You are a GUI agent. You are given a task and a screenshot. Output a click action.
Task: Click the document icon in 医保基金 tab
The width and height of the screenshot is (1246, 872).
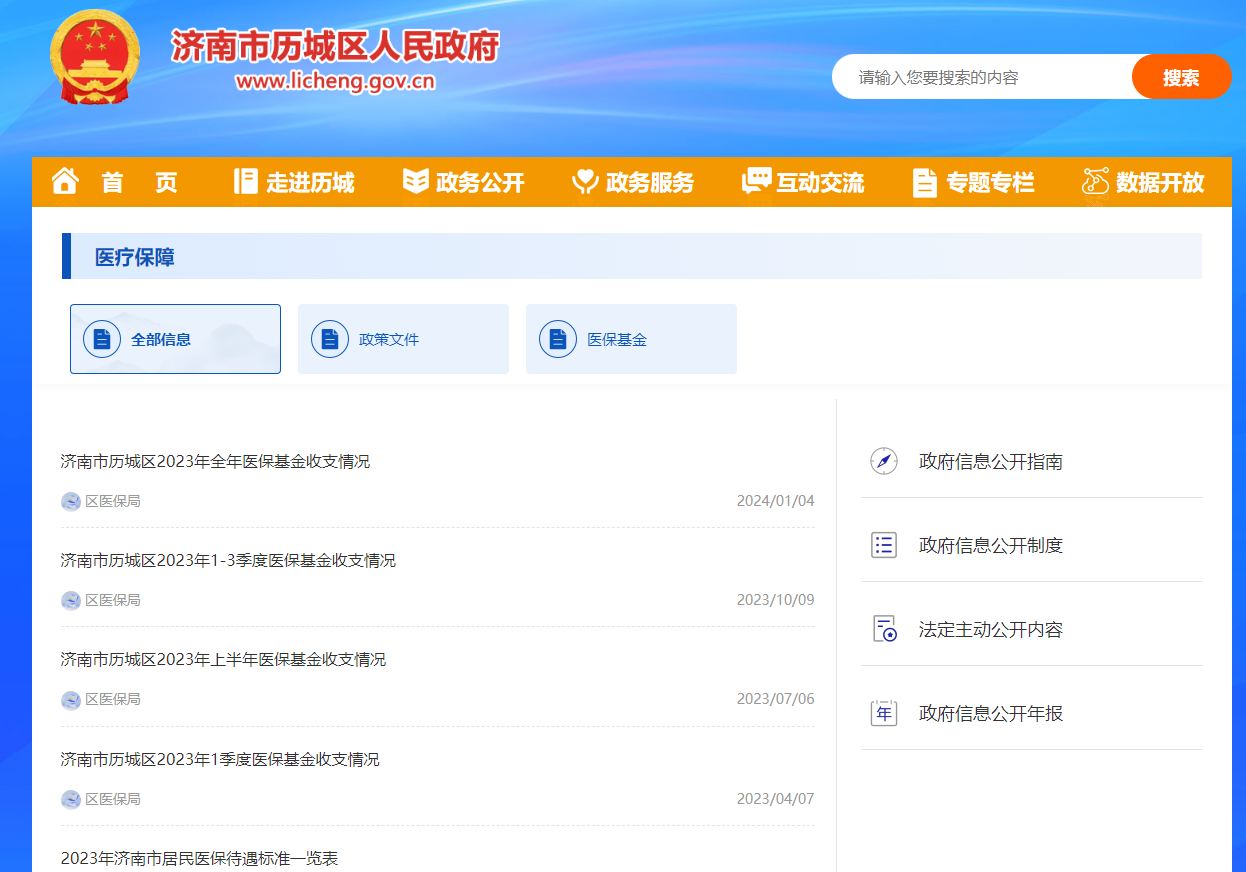(x=558, y=339)
